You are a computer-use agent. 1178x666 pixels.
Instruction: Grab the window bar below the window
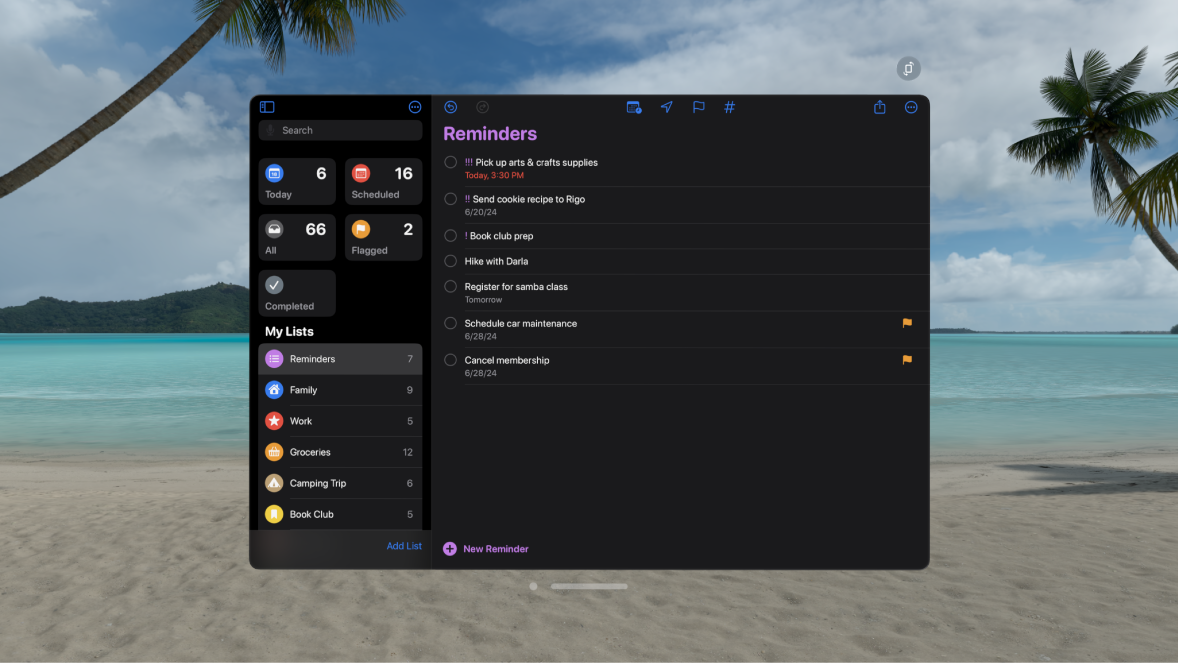pyautogui.click(x=589, y=586)
